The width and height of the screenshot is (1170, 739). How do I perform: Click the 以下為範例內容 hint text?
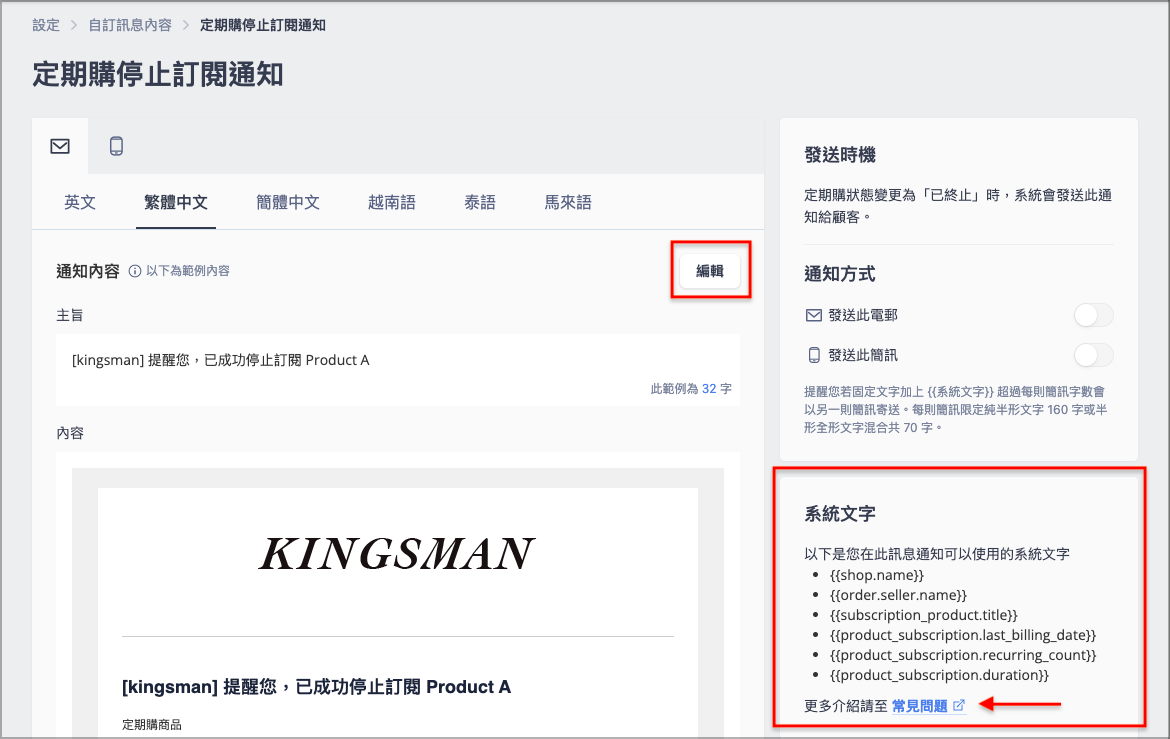(x=188, y=271)
